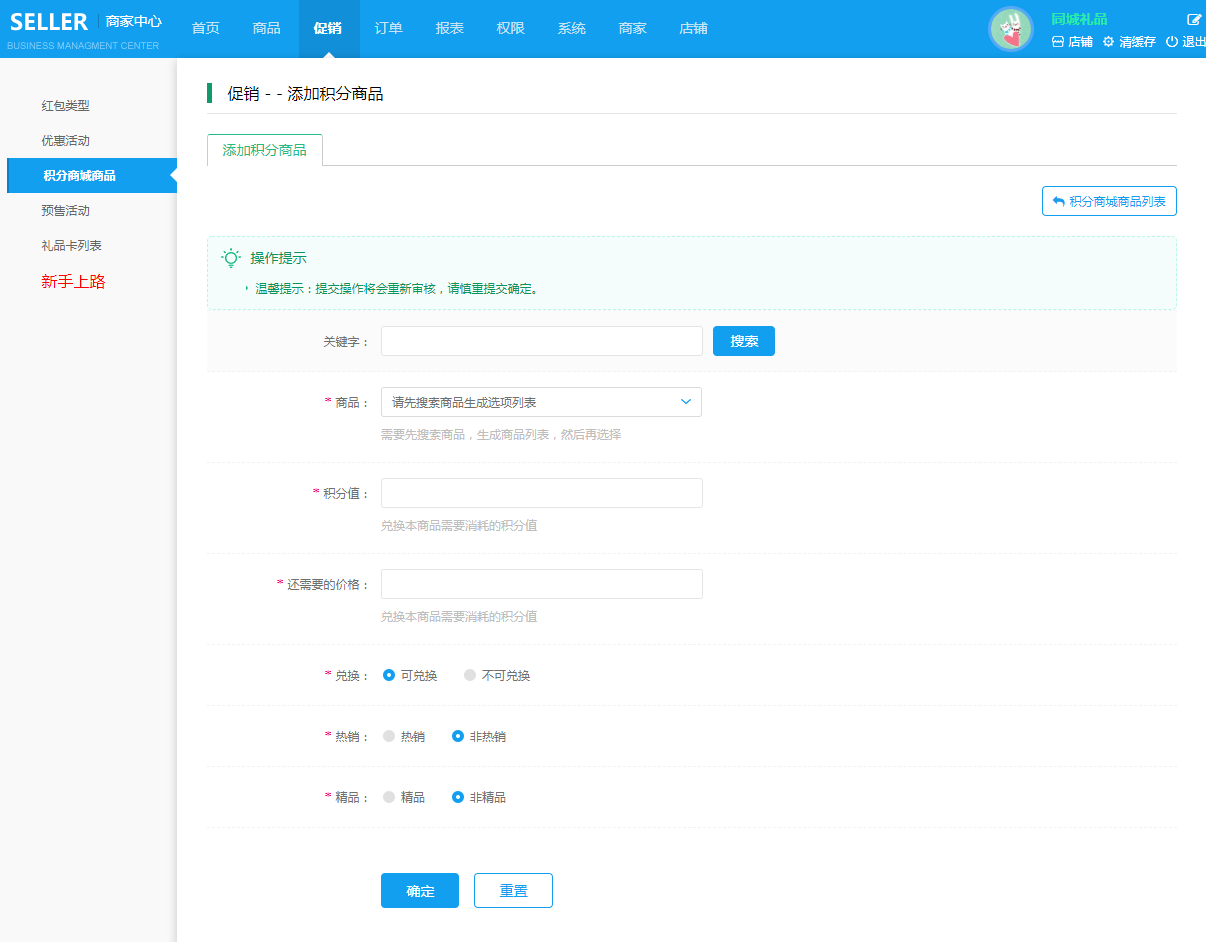The height and width of the screenshot is (942, 1206).
Task: Focus the 积分值 input field
Action: tap(541, 493)
